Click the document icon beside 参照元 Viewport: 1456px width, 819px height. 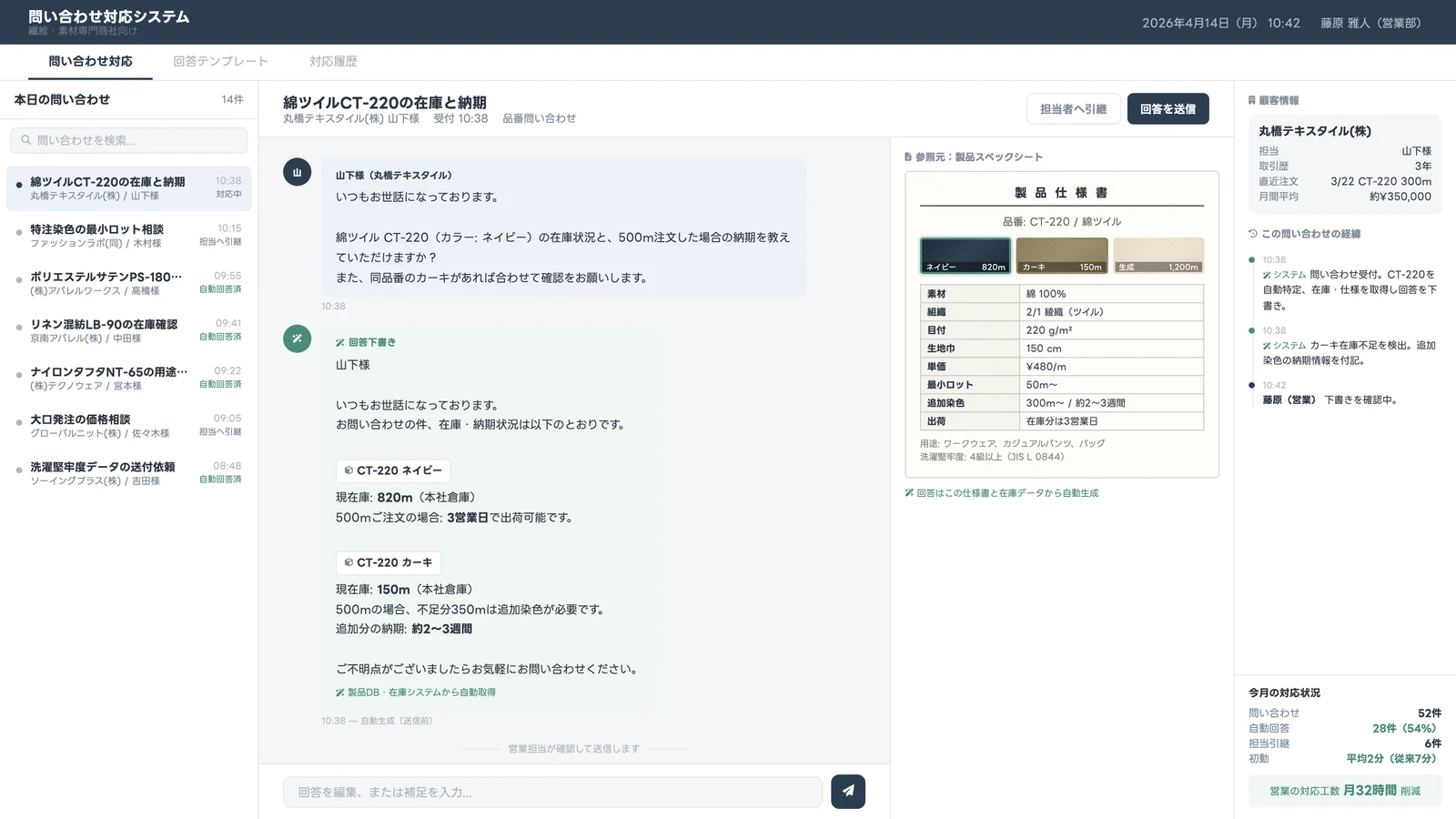click(x=908, y=157)
